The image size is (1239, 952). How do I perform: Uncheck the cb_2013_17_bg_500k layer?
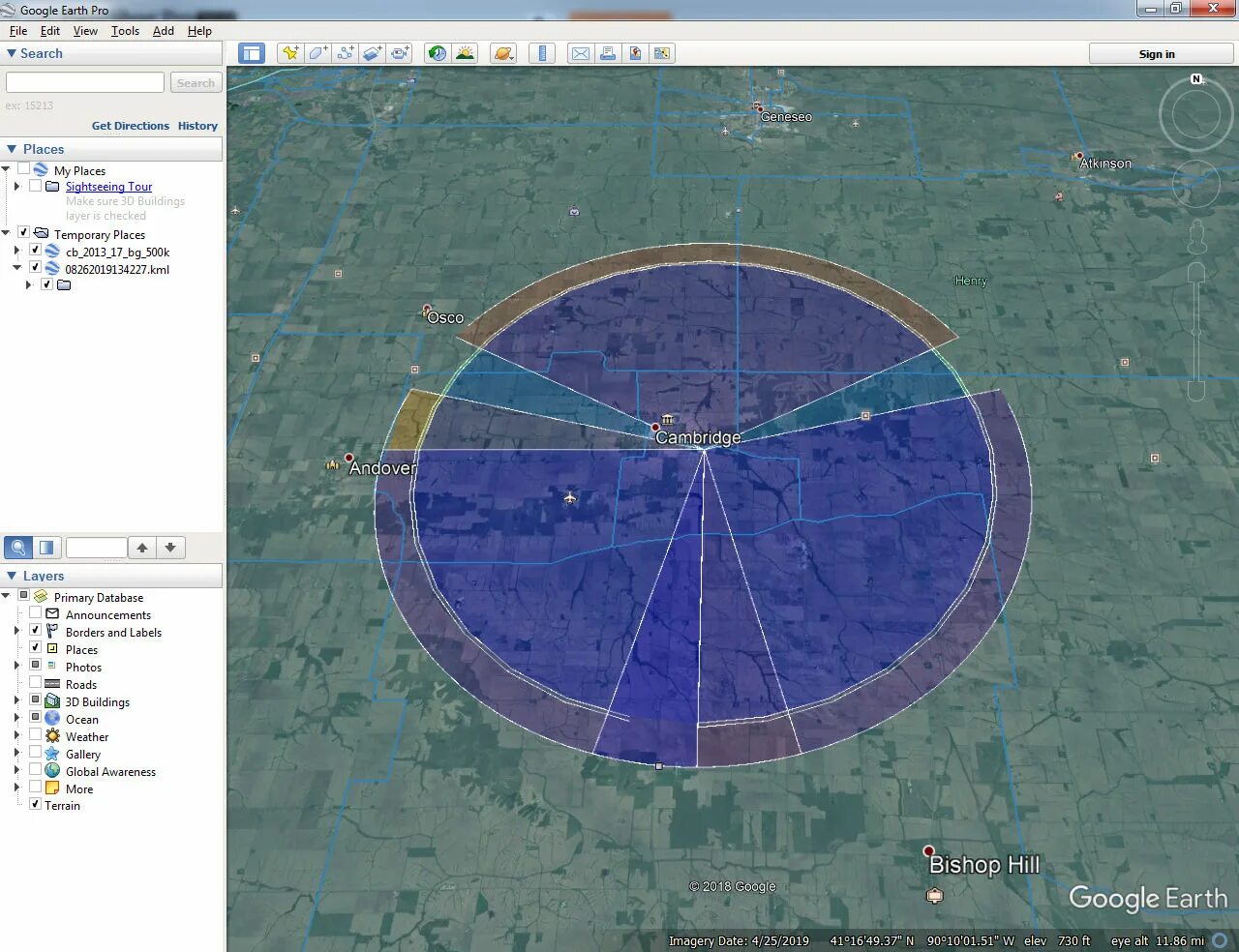click(35, 251)
